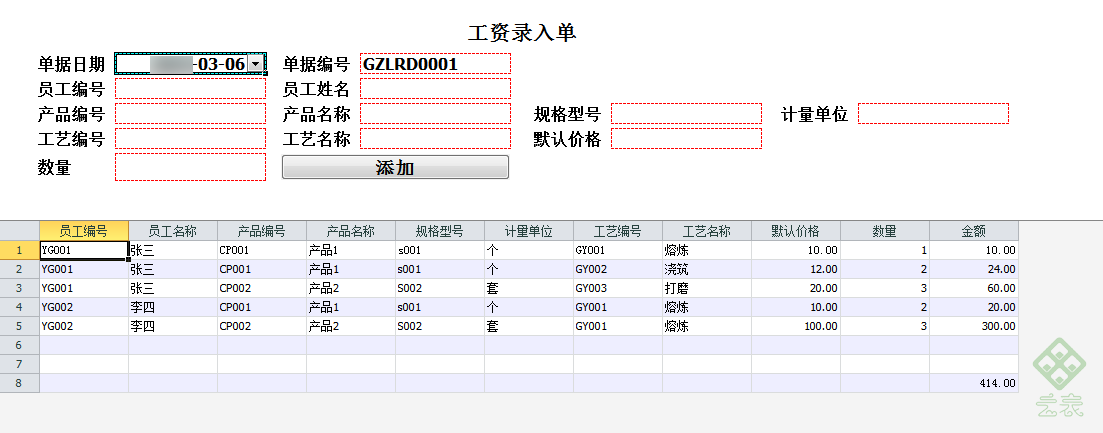Click the 产品编号 input field
The image size is (1103, 433).
pyautogui.click(x=191, y=113)
